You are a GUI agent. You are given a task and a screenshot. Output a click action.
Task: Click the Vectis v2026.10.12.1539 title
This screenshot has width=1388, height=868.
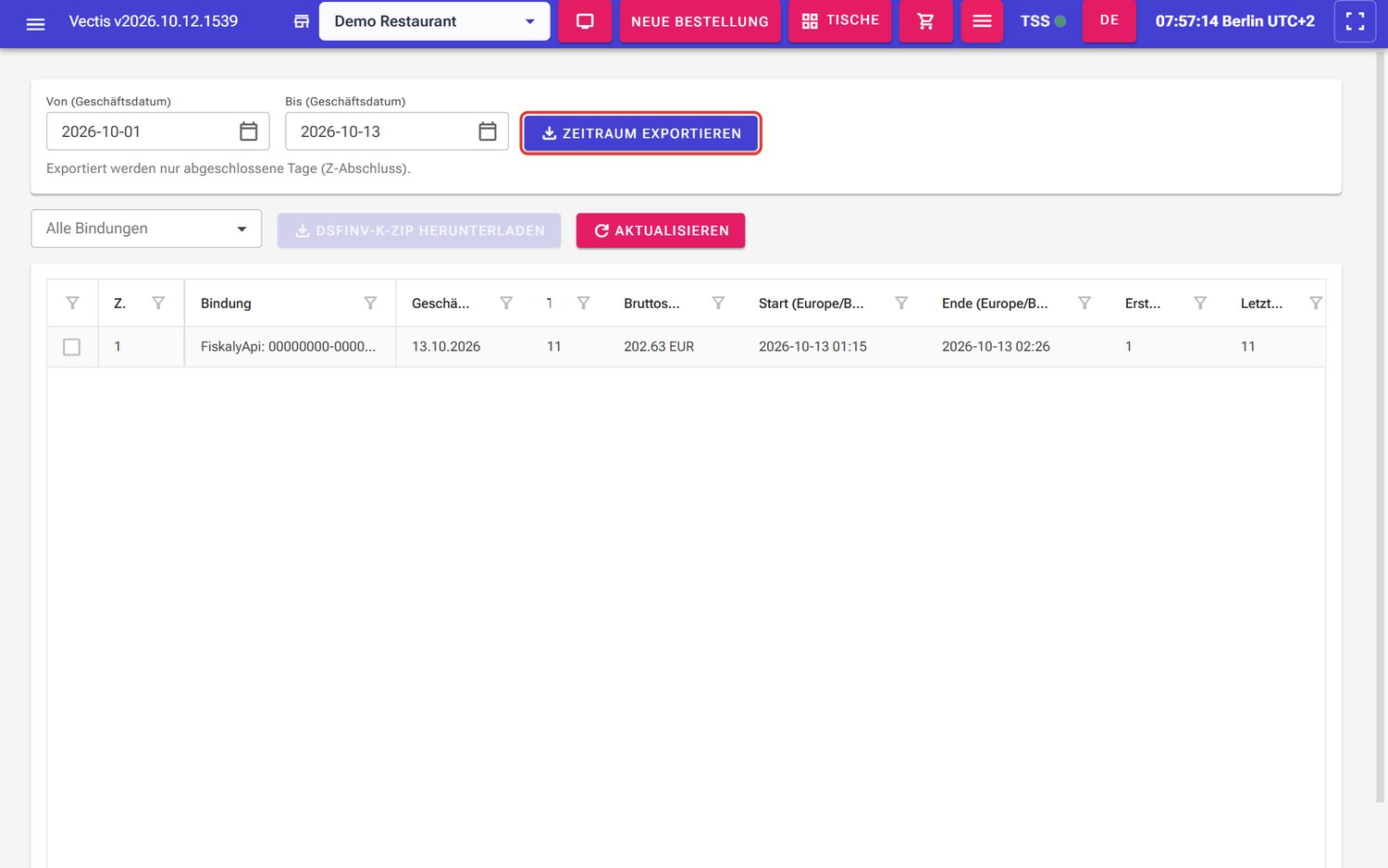154,21
